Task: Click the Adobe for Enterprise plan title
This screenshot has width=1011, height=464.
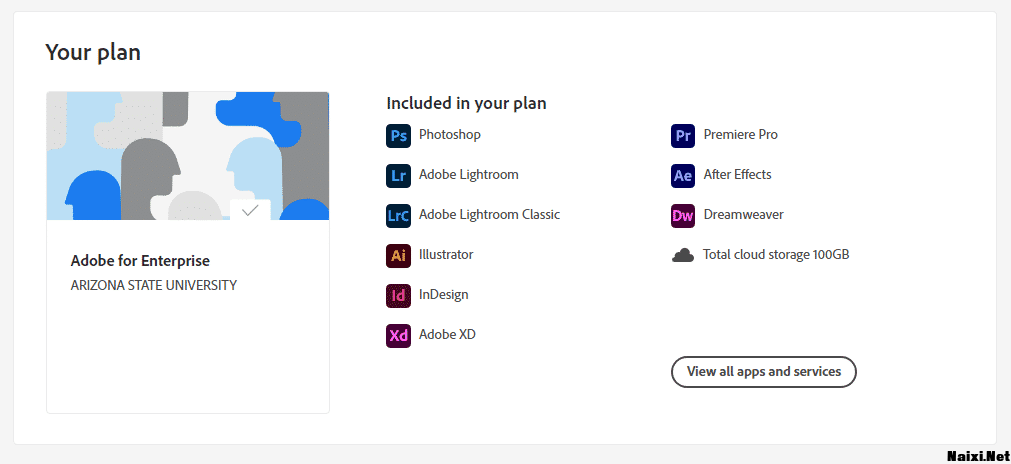Action: pos(140,261)
